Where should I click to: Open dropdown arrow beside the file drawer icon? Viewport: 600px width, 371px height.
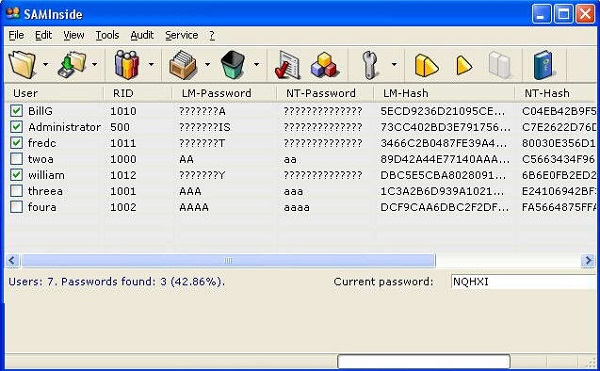click(207, 64)
